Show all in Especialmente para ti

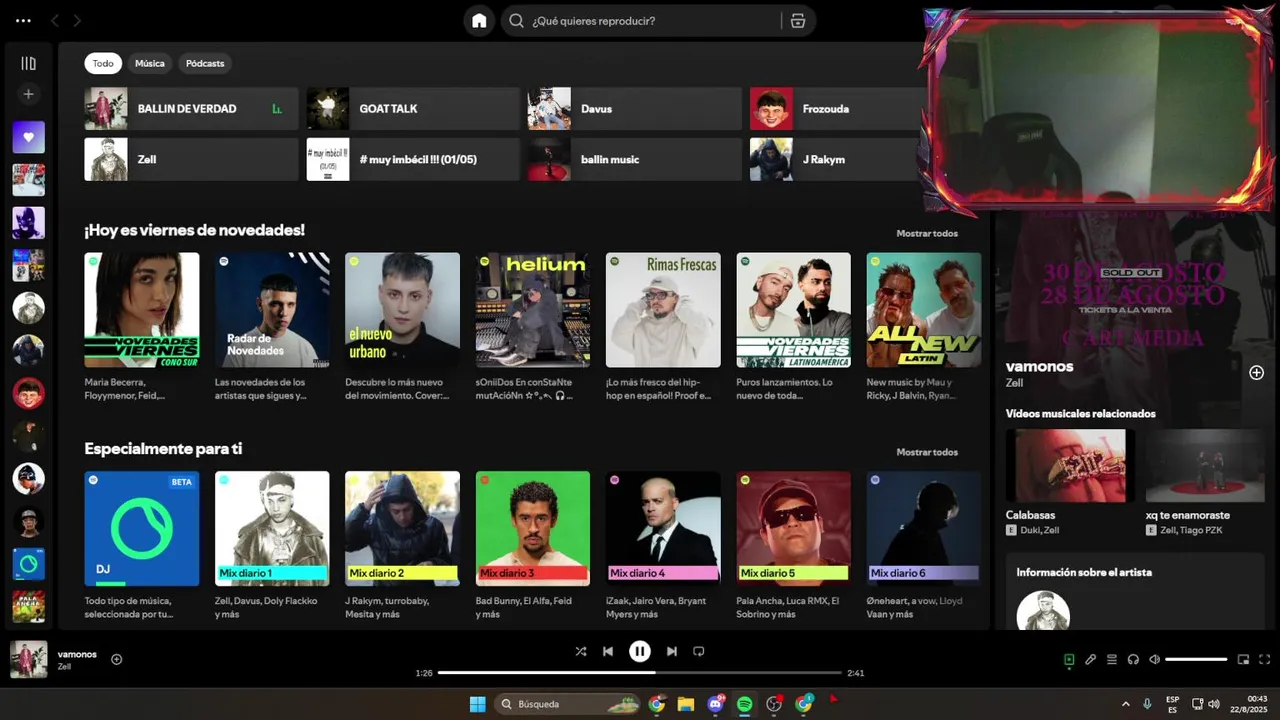927,452
